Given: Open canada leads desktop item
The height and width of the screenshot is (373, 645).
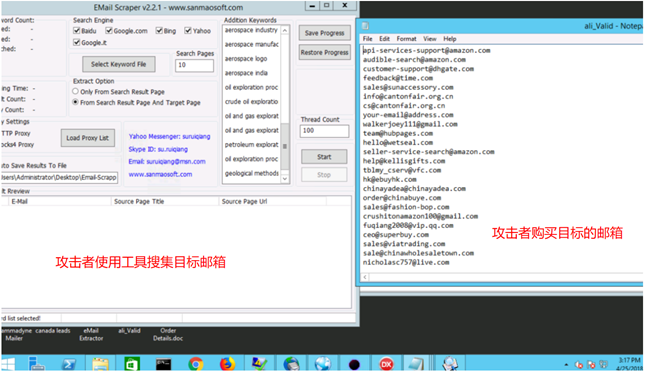Looking at the screenshot, I should coord(53,331).
